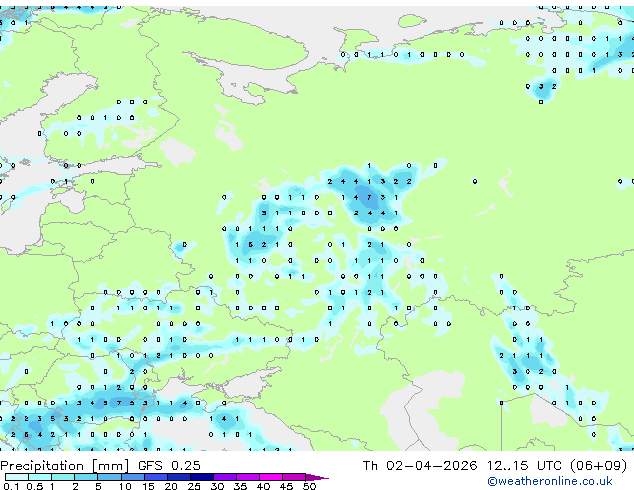Click the legend tick label '50'
Screen dimensions: 634x490
point(309,486)
